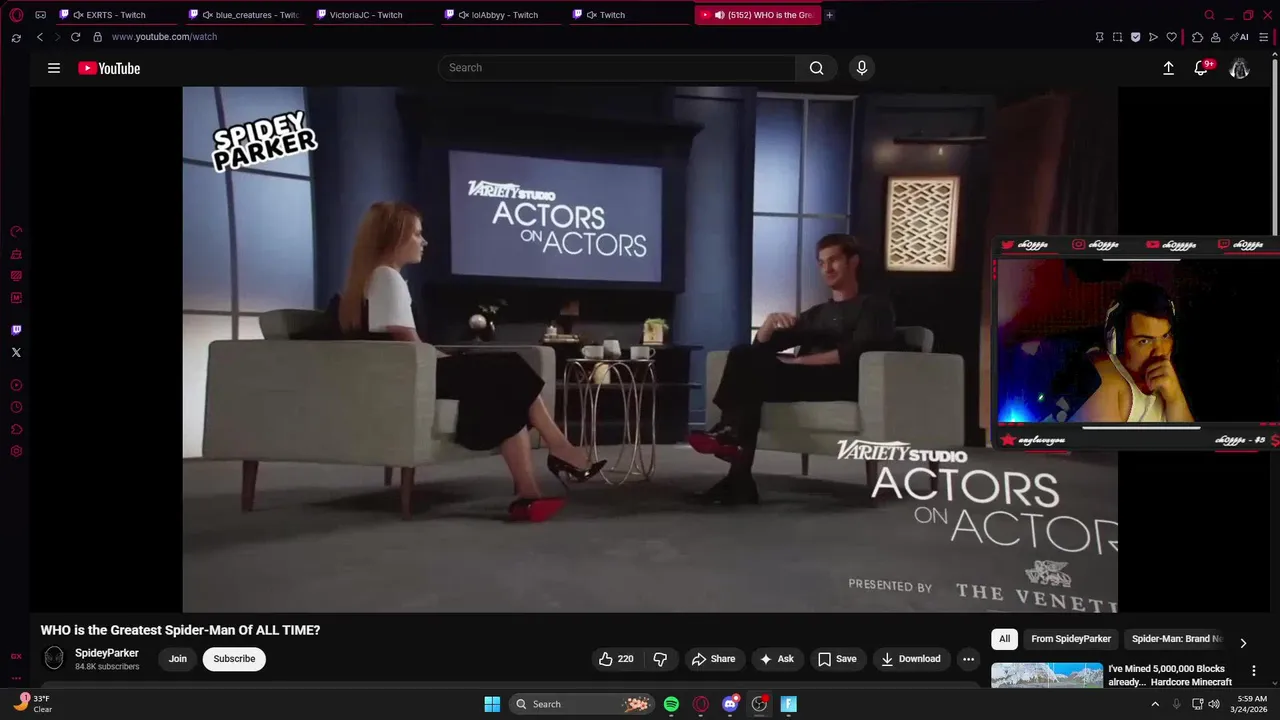Click the address bar URL
1280x720 pixels.
tap(164, 37)
